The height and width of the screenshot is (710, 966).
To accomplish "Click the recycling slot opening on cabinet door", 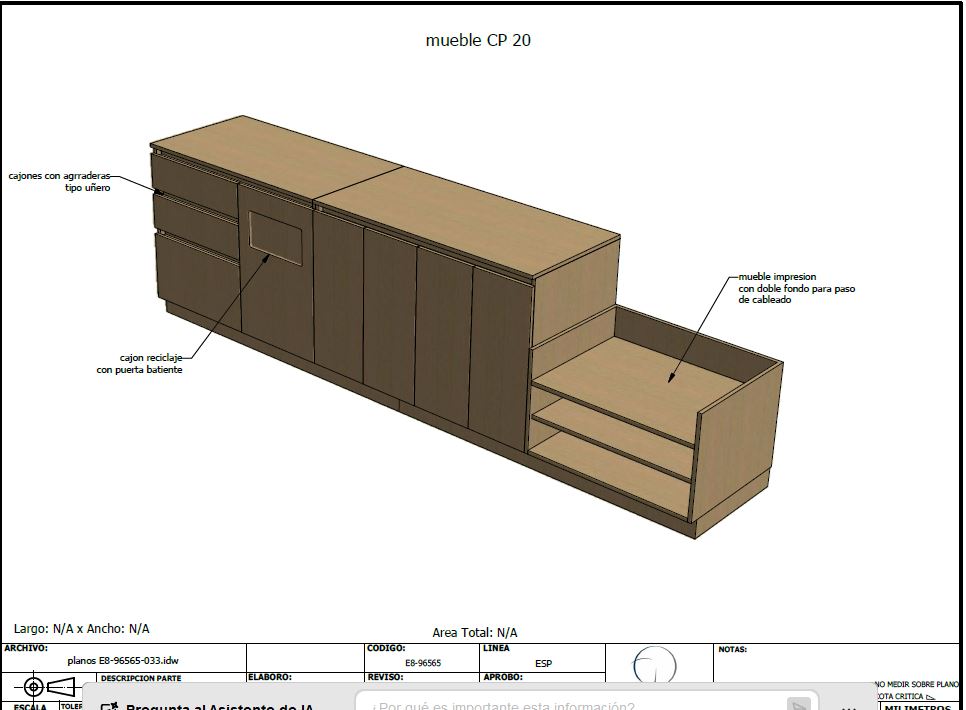I will pyautogui.click(x=276, y=237).
